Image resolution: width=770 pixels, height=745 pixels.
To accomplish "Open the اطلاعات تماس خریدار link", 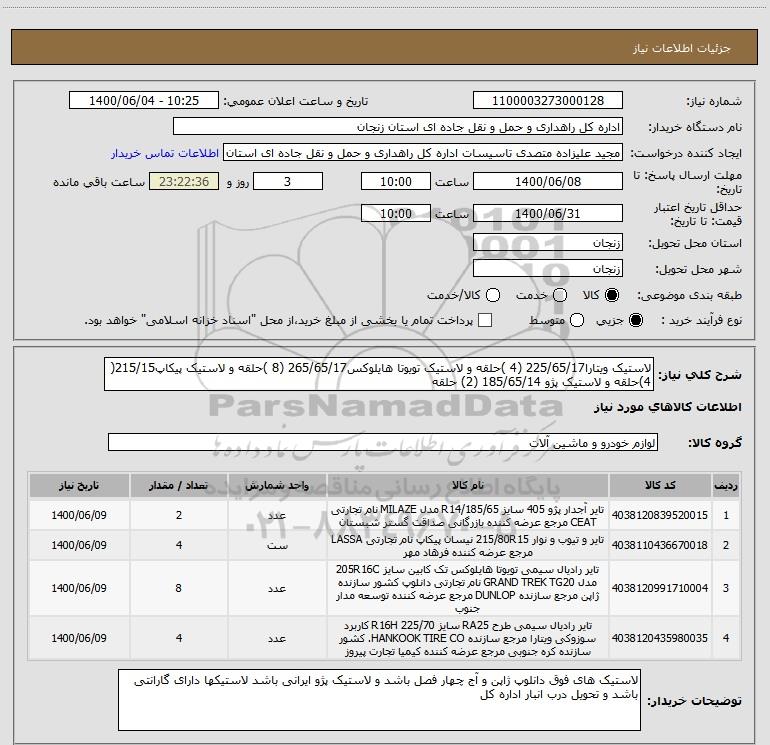I will coord(165,153).
